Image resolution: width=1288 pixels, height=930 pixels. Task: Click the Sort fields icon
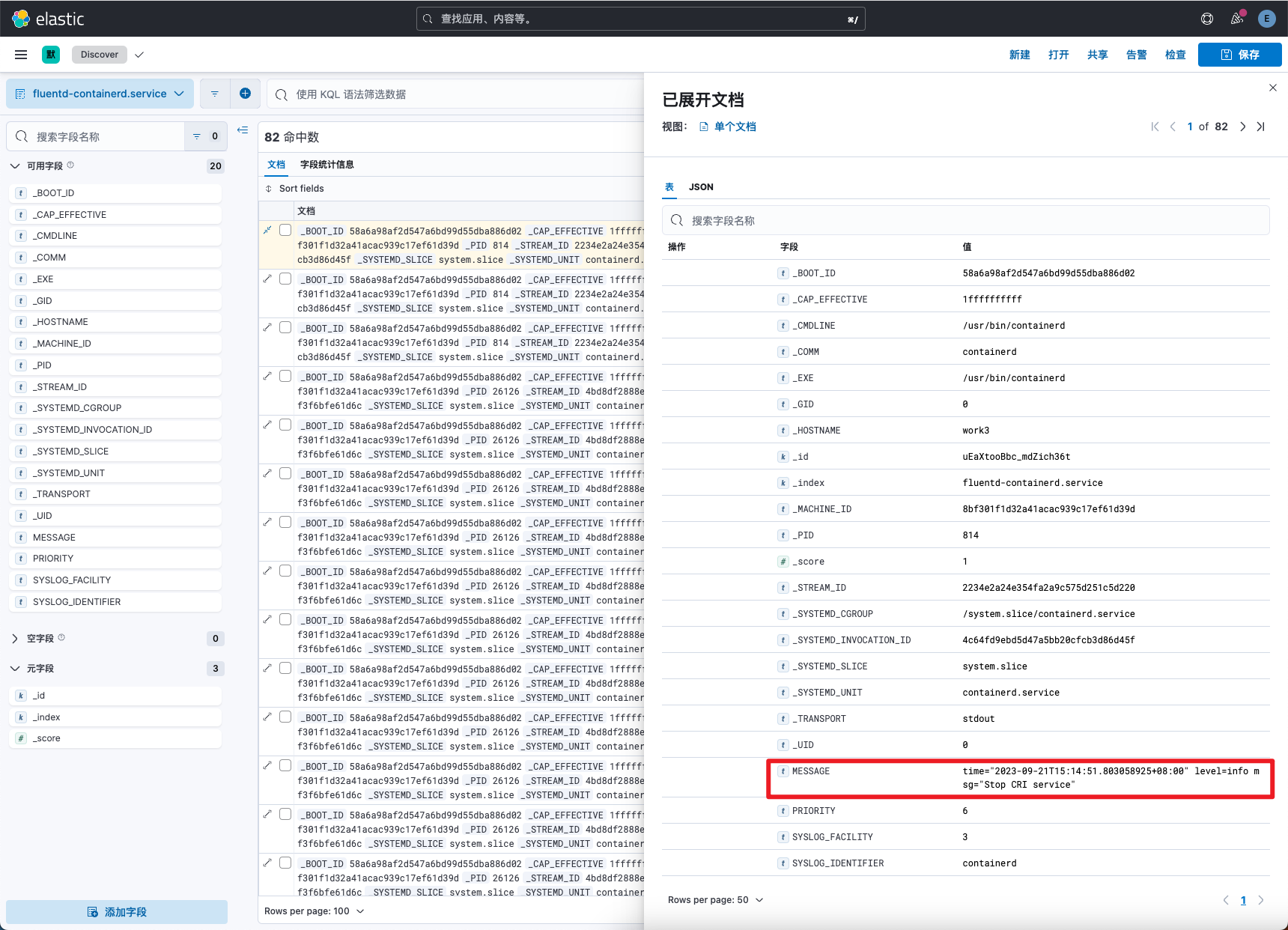[269, 189]
